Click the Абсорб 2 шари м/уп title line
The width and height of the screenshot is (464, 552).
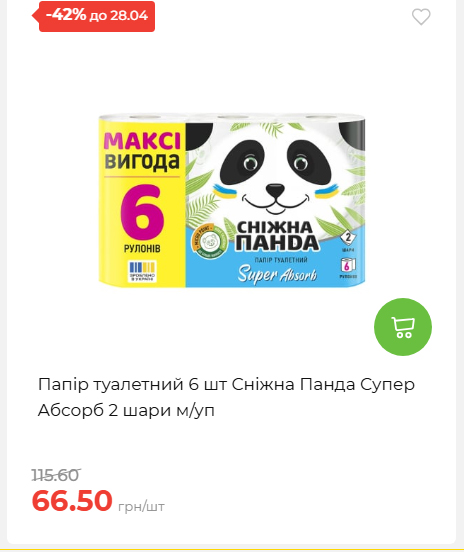coord(126,410)
